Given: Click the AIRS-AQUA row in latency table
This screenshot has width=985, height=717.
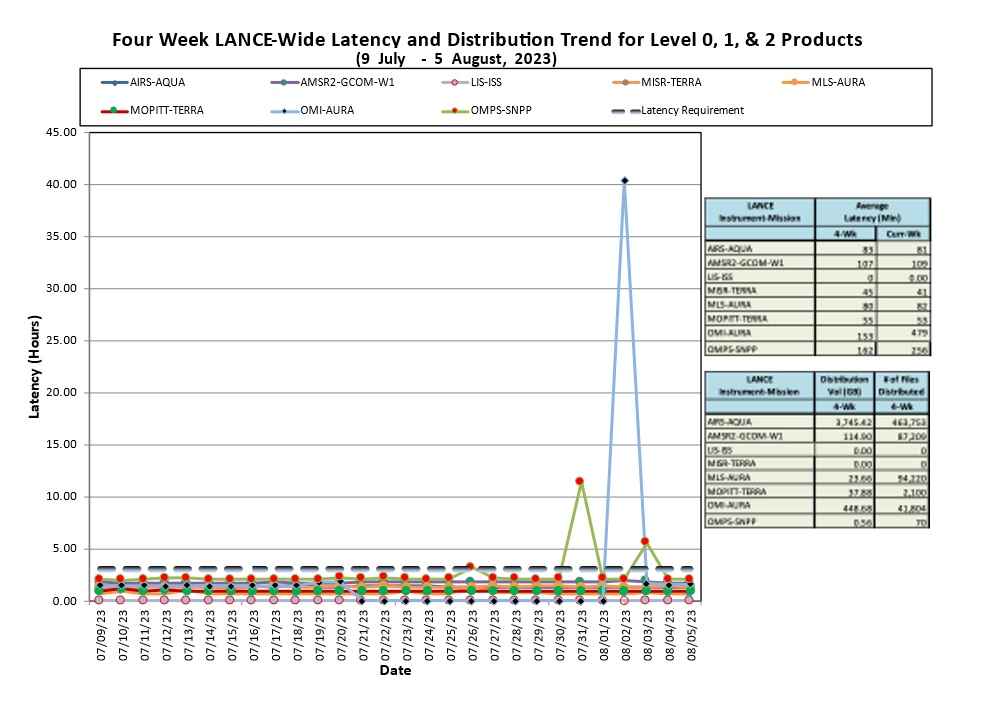Looking at the screenshot, I should tap(817, 249).
